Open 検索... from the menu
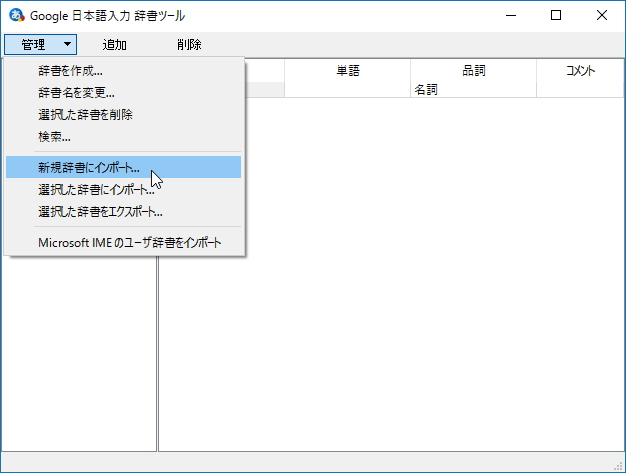 click(x=123, y=137)
